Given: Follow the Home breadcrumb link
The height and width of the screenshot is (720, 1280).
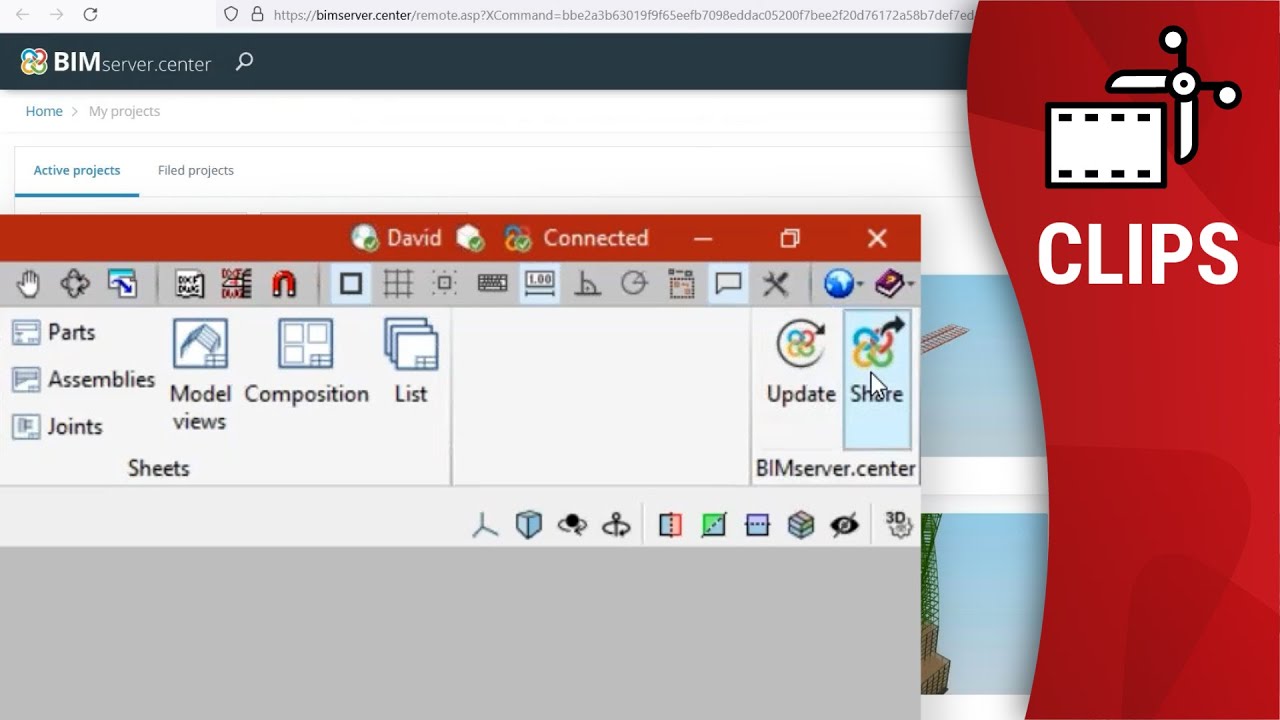Looking at the screenshot, I should (44, 111).
